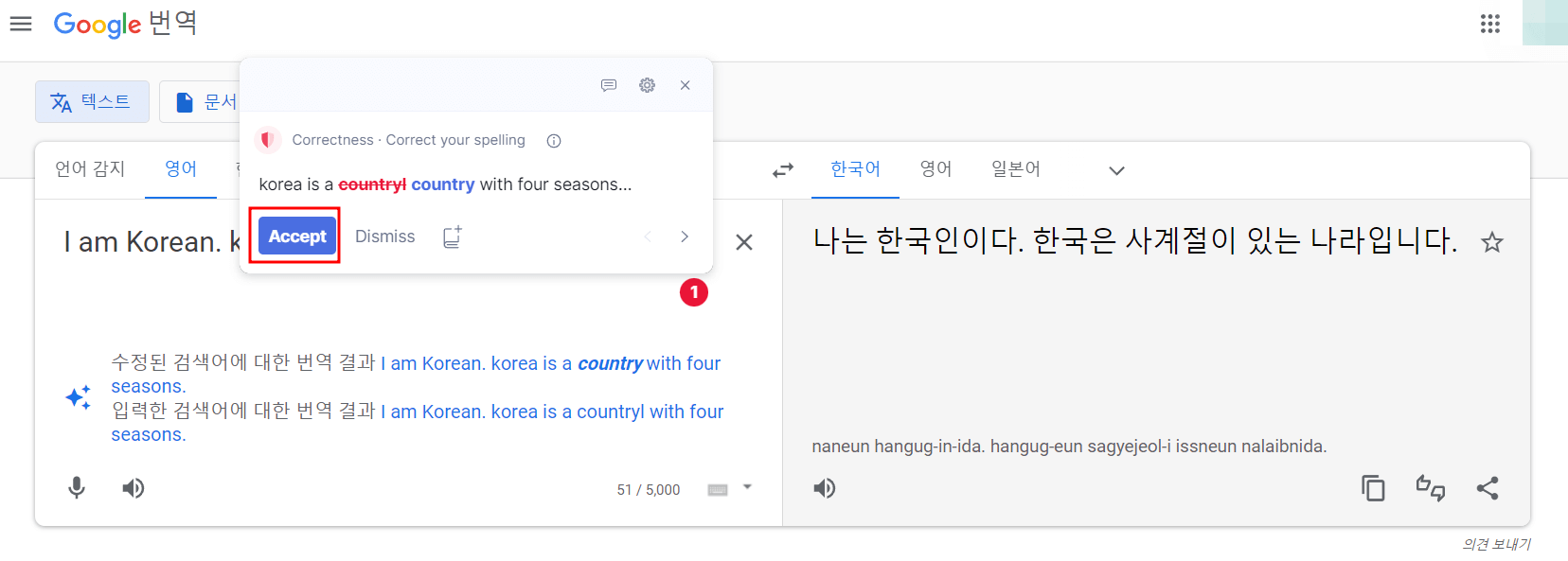Swap source and target languages
Viewport: 1568px width, 561px height.
tap(783, 170)
